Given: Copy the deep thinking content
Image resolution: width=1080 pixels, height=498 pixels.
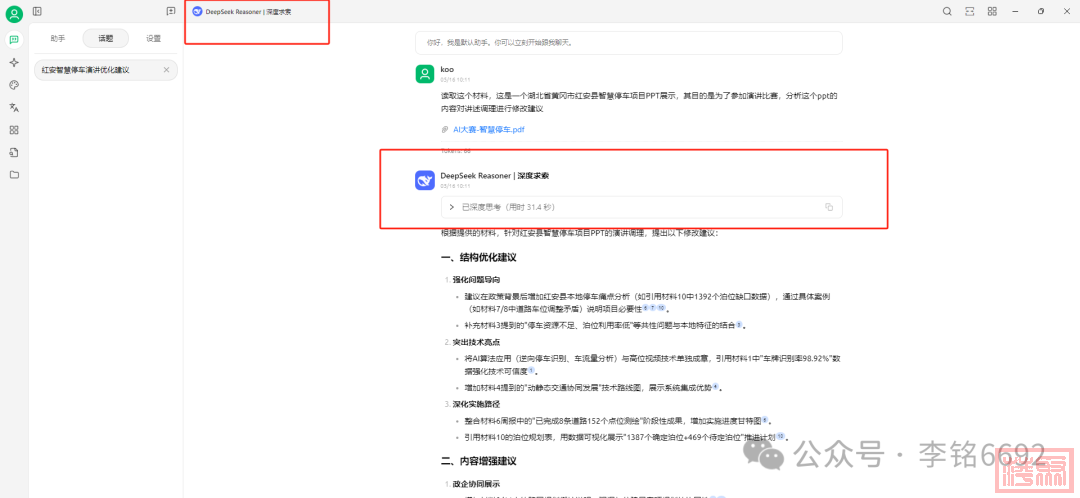Looking at the screenshot, I should tap(829, 207).
